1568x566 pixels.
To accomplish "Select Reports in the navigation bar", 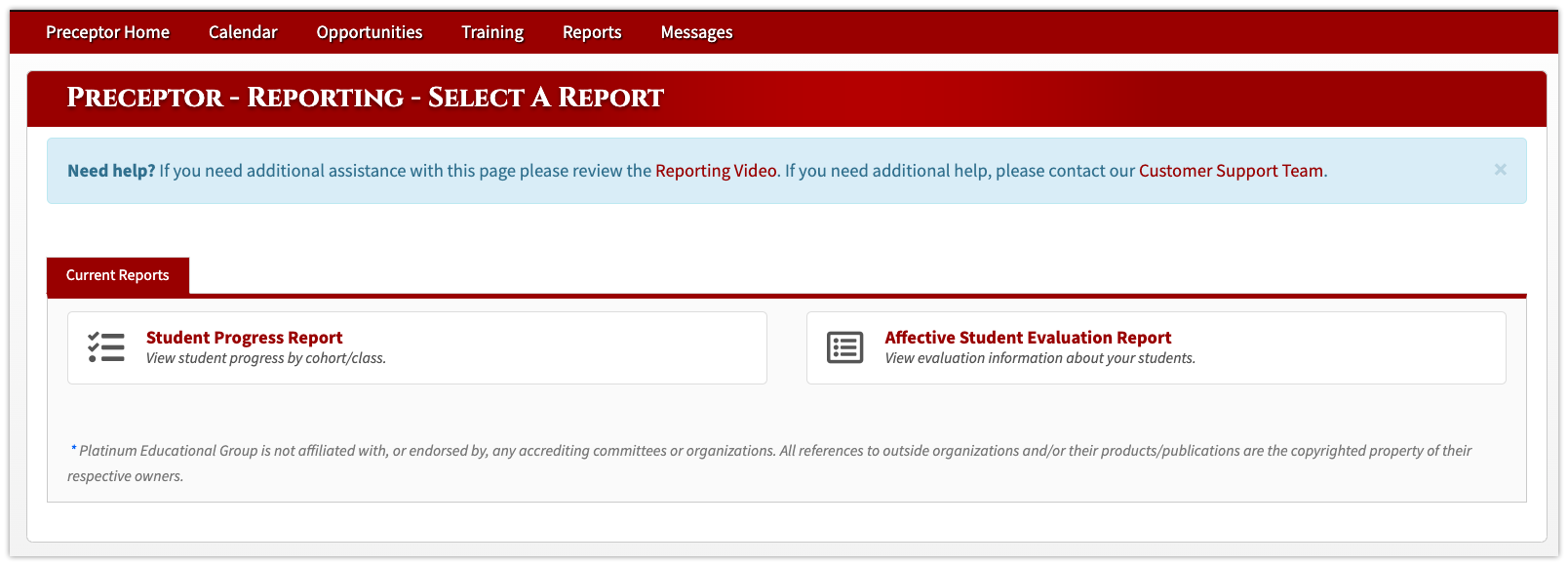I will pos(592,32).
